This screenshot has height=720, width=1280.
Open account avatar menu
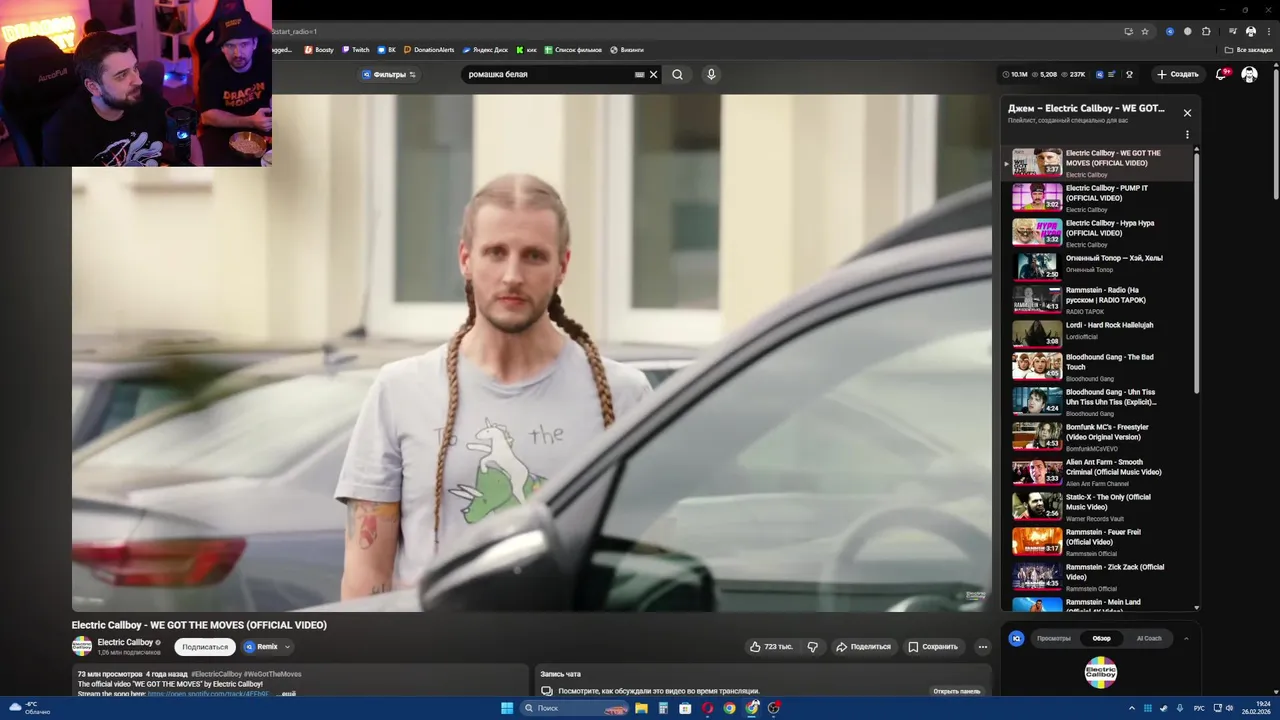point(1249,74)
